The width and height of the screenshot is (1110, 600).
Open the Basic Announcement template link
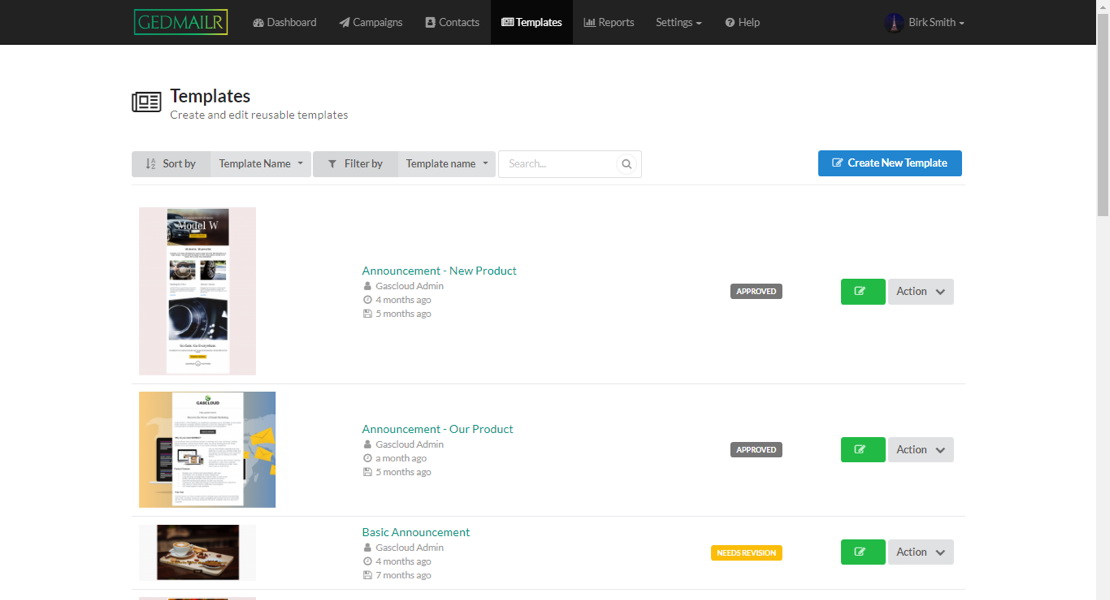[415, 532]
